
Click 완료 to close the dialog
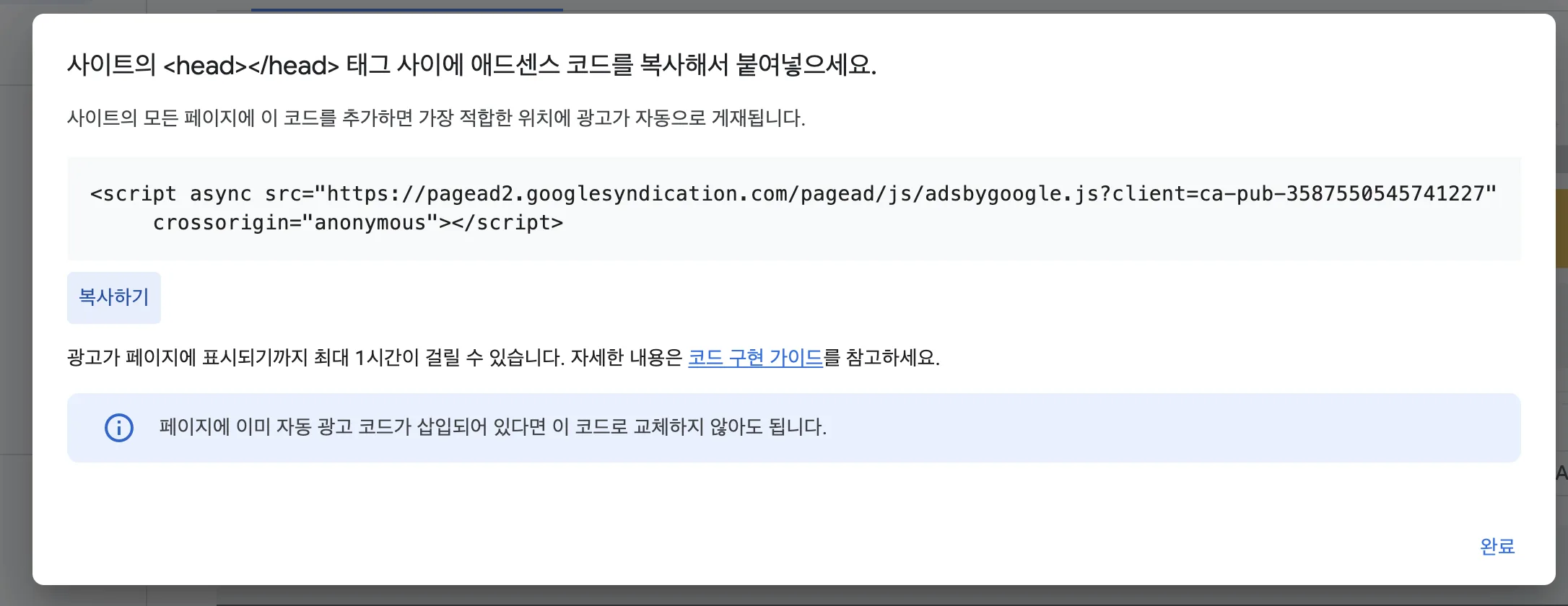click(x=1497, y=546)
